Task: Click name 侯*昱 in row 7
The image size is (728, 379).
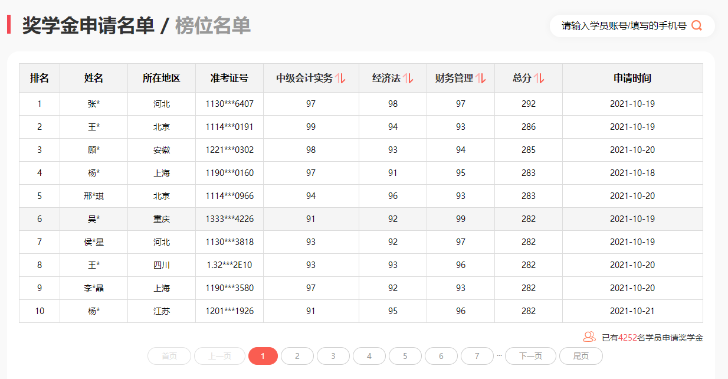Action: tap(93, 242)
